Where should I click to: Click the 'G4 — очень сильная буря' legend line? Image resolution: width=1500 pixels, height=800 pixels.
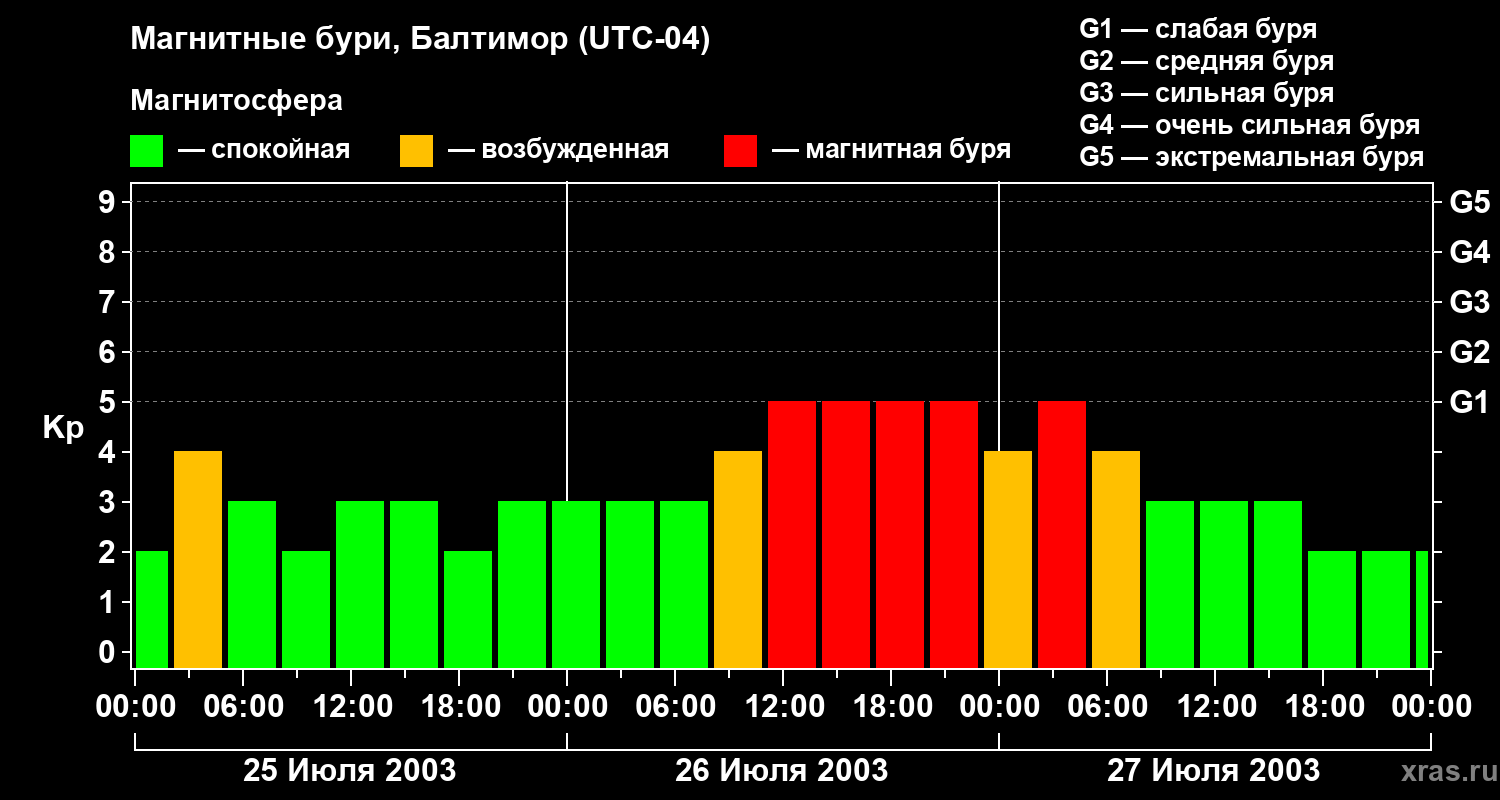[1250, 125]
